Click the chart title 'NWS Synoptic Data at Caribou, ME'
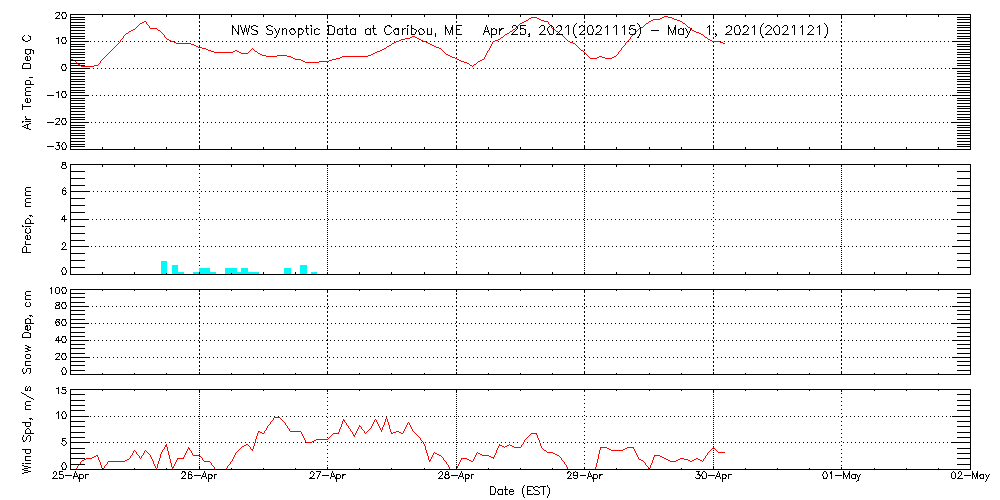This screenshot has height=500, width=1000. click(347, 30)
